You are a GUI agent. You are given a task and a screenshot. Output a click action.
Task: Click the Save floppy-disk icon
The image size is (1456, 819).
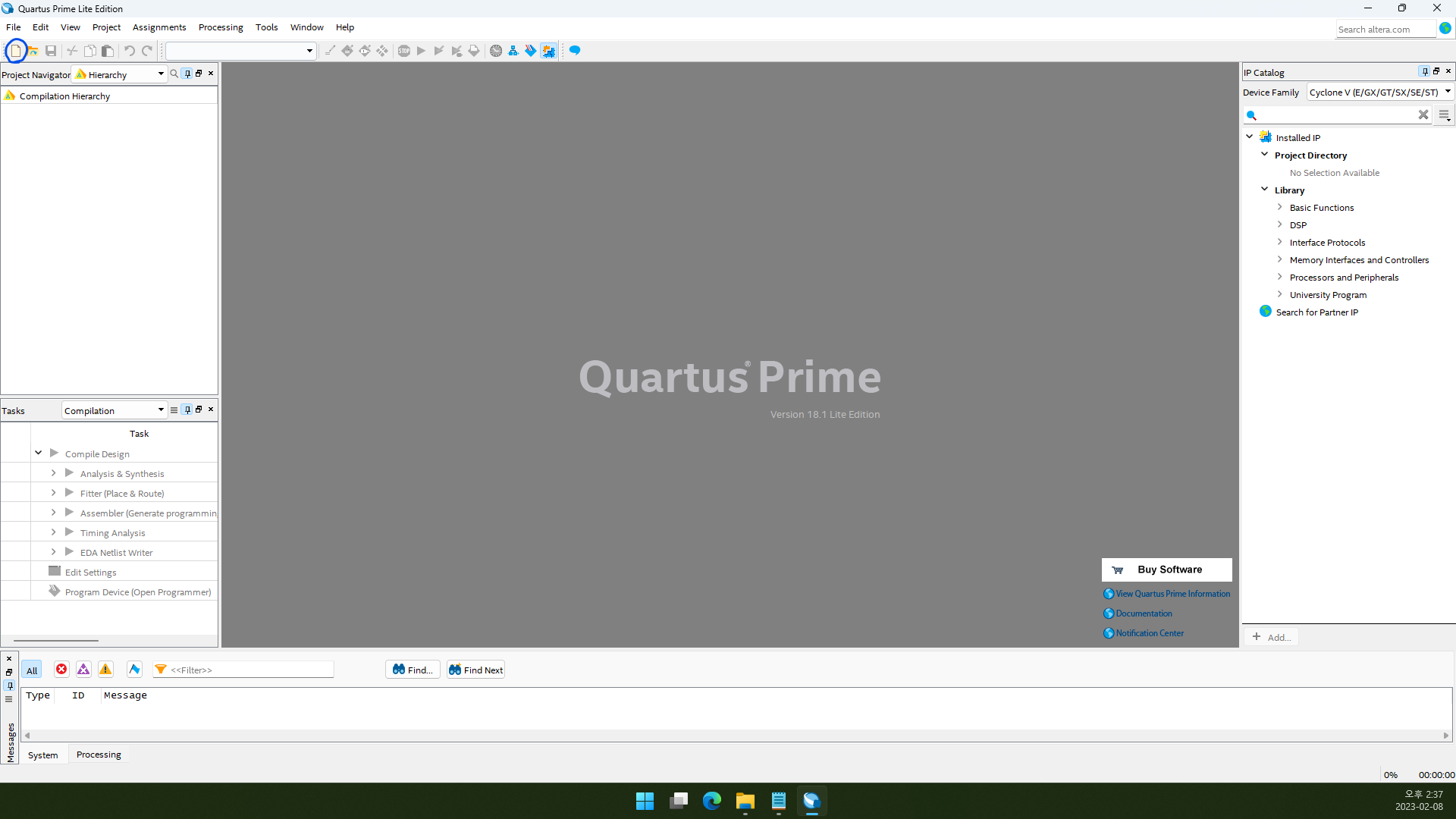51,51
